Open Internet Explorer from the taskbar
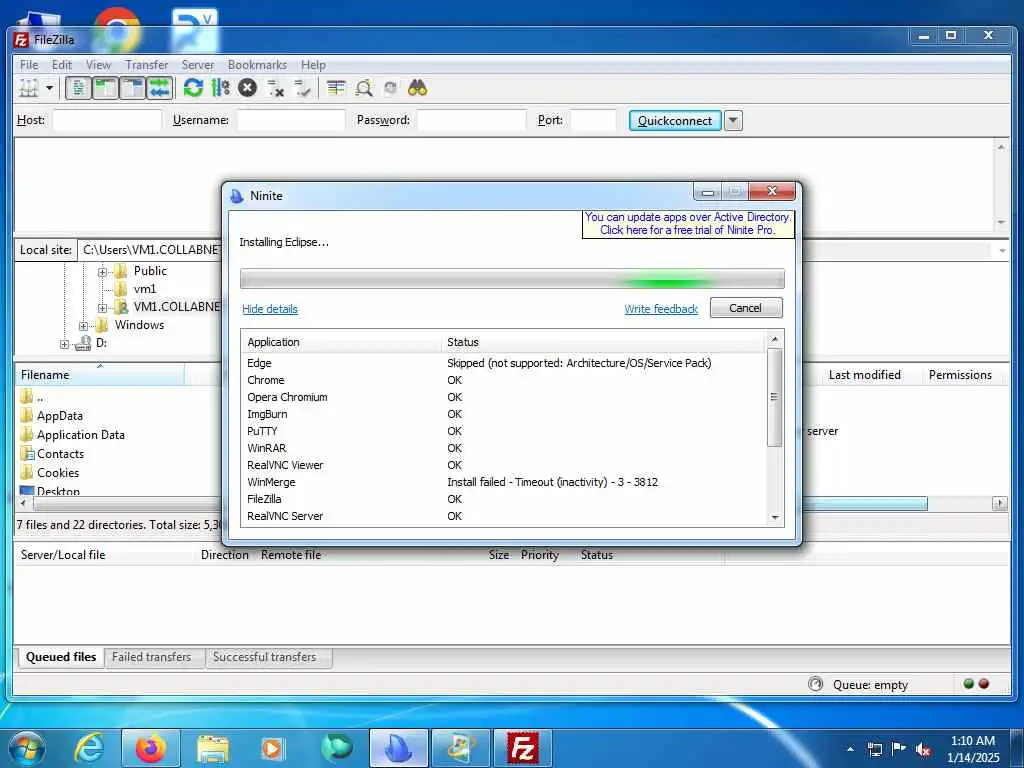1024x768 pixels. pyautogui.click(x=89, y=748)
